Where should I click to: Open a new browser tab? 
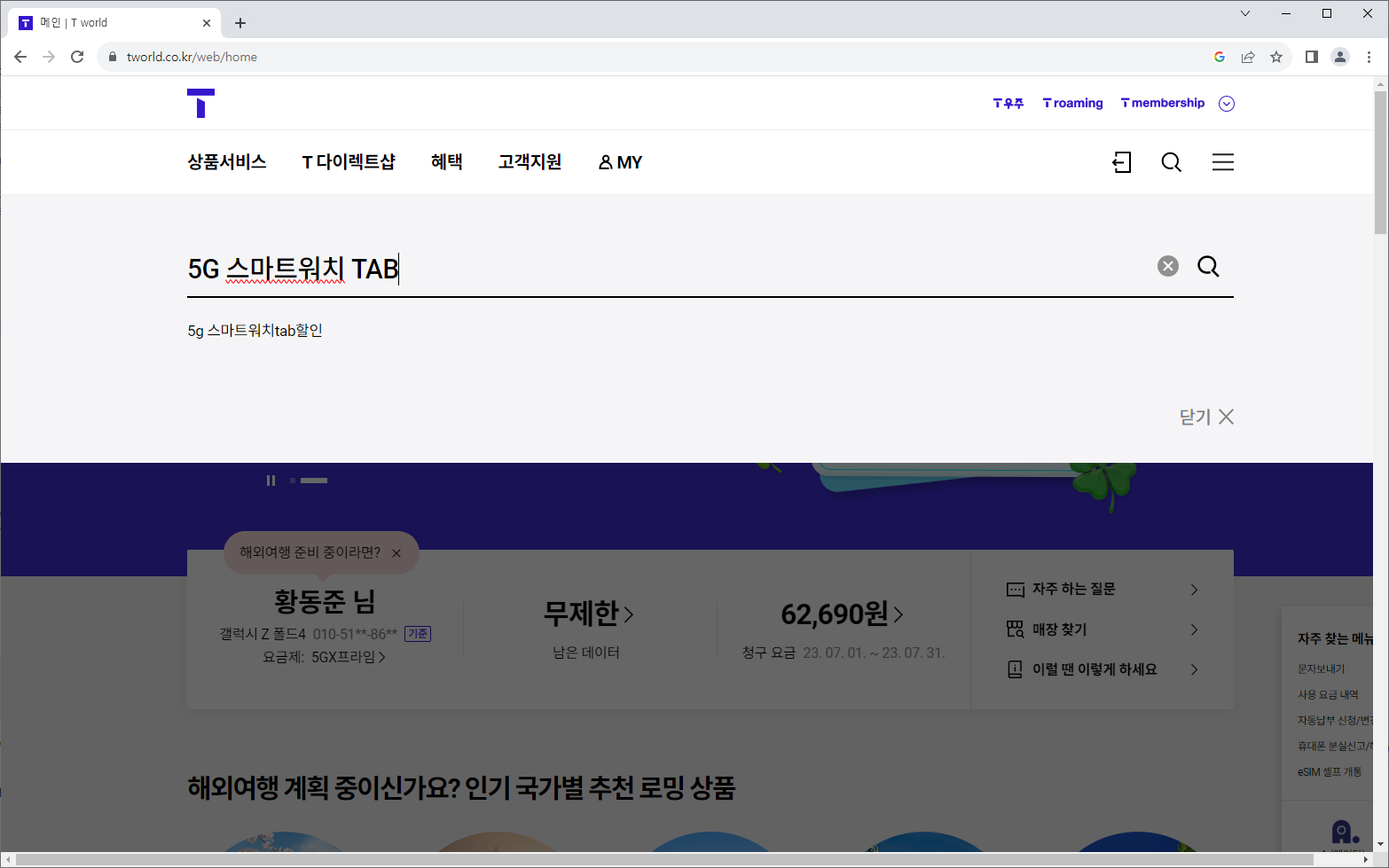(x=240, y=23)
